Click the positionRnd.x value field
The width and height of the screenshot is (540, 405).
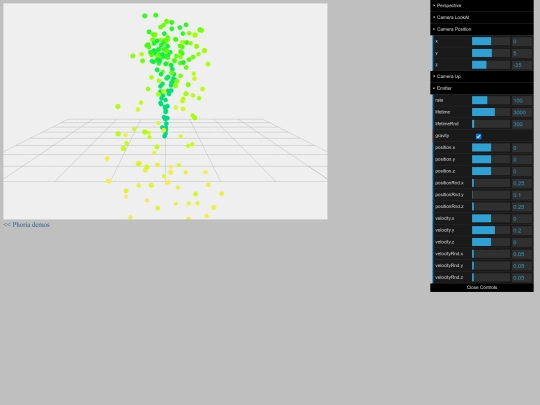(x=522, y=183)
